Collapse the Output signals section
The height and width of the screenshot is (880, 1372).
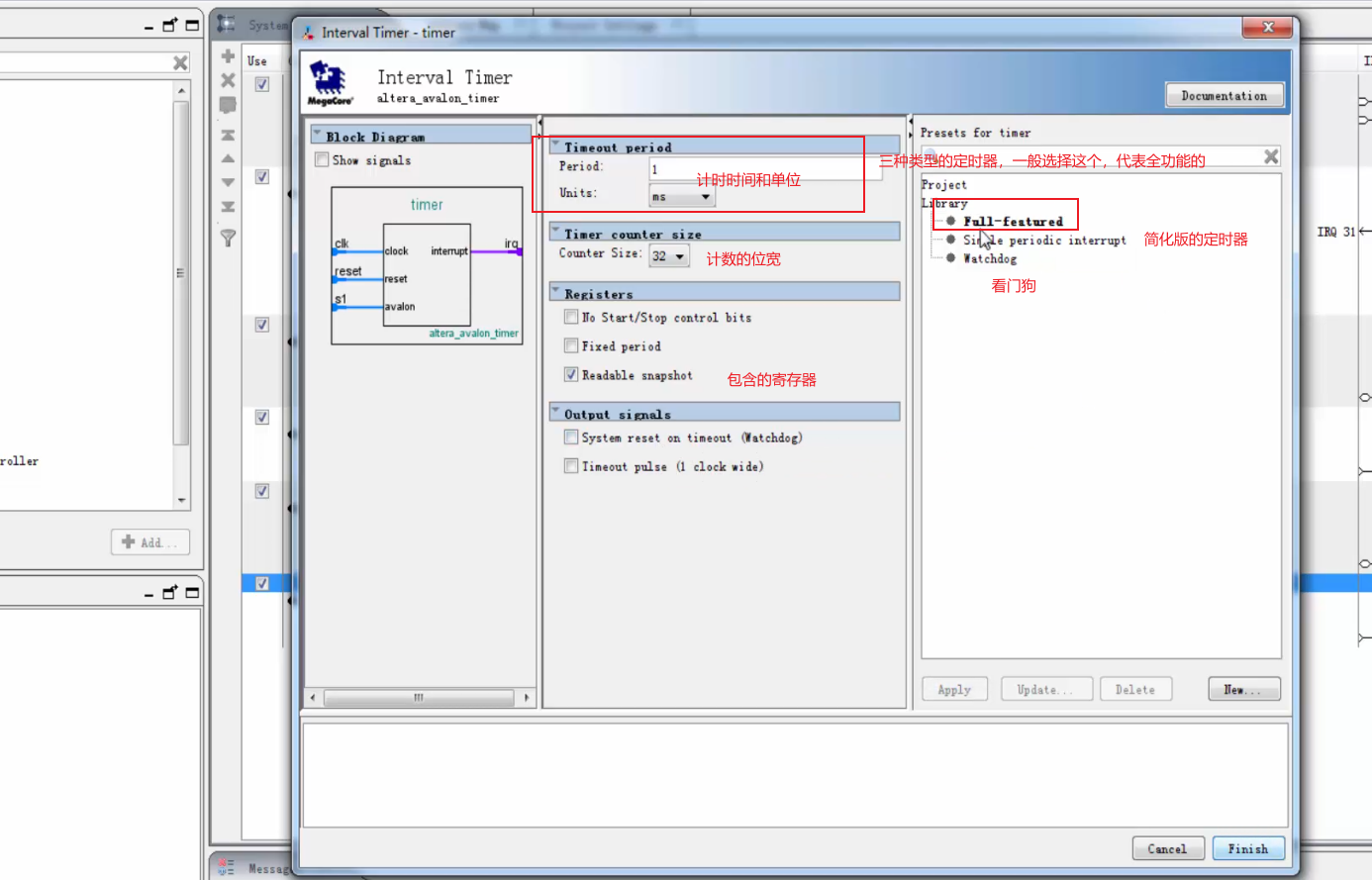click(556, 411)
